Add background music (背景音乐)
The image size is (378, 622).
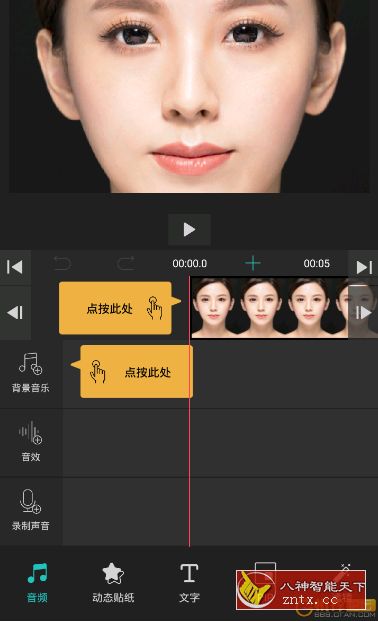[31, 373]
